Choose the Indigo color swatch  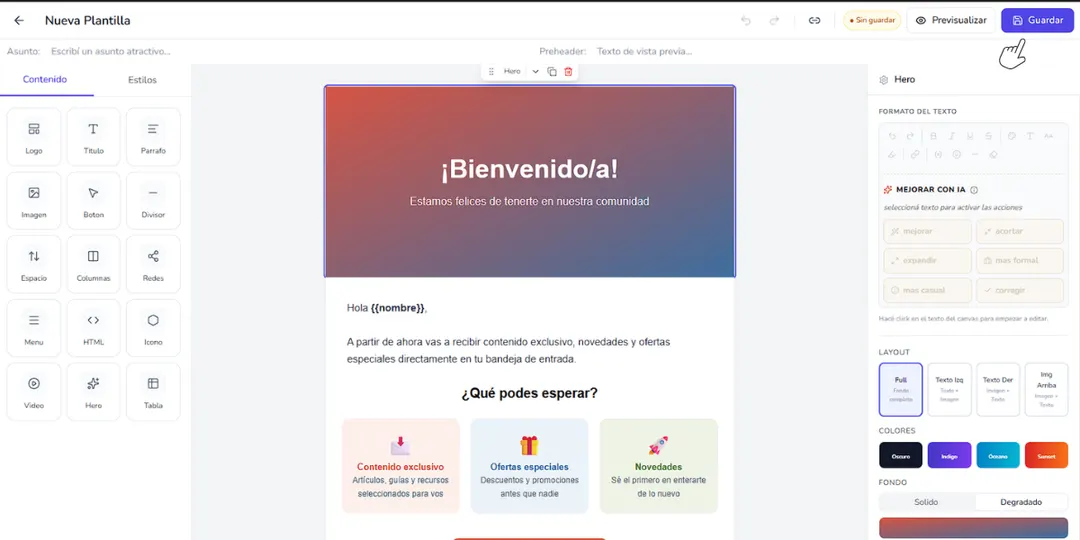(950, 455)
